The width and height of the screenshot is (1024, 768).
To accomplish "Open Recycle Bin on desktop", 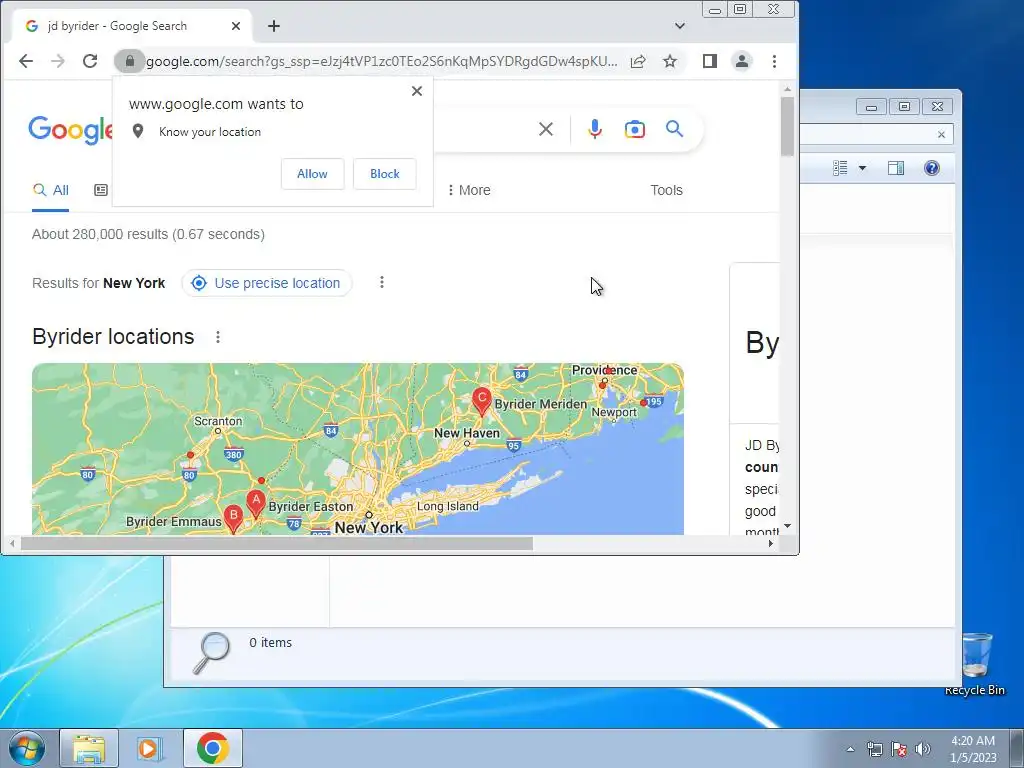I will 974,664.
